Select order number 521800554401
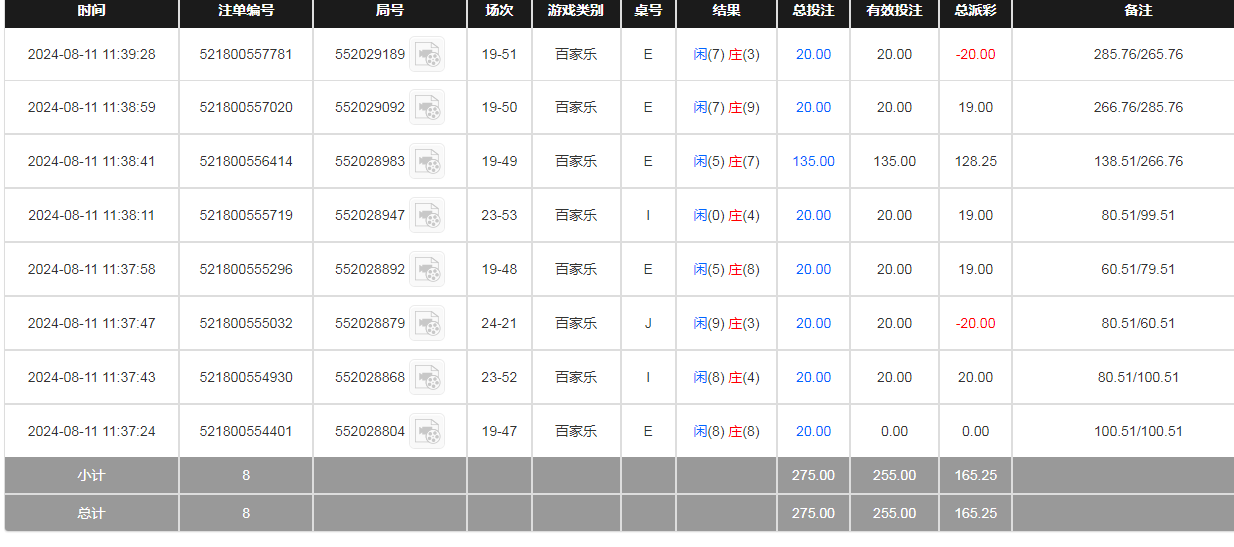The image size is (1234, 547). click(x=246, y=431)
